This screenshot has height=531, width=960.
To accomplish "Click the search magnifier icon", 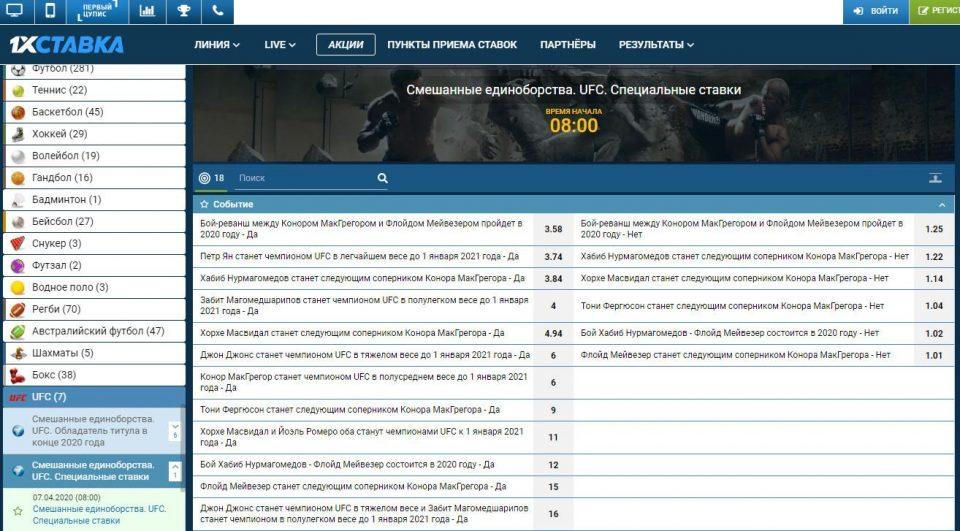I will pos(382,178).
